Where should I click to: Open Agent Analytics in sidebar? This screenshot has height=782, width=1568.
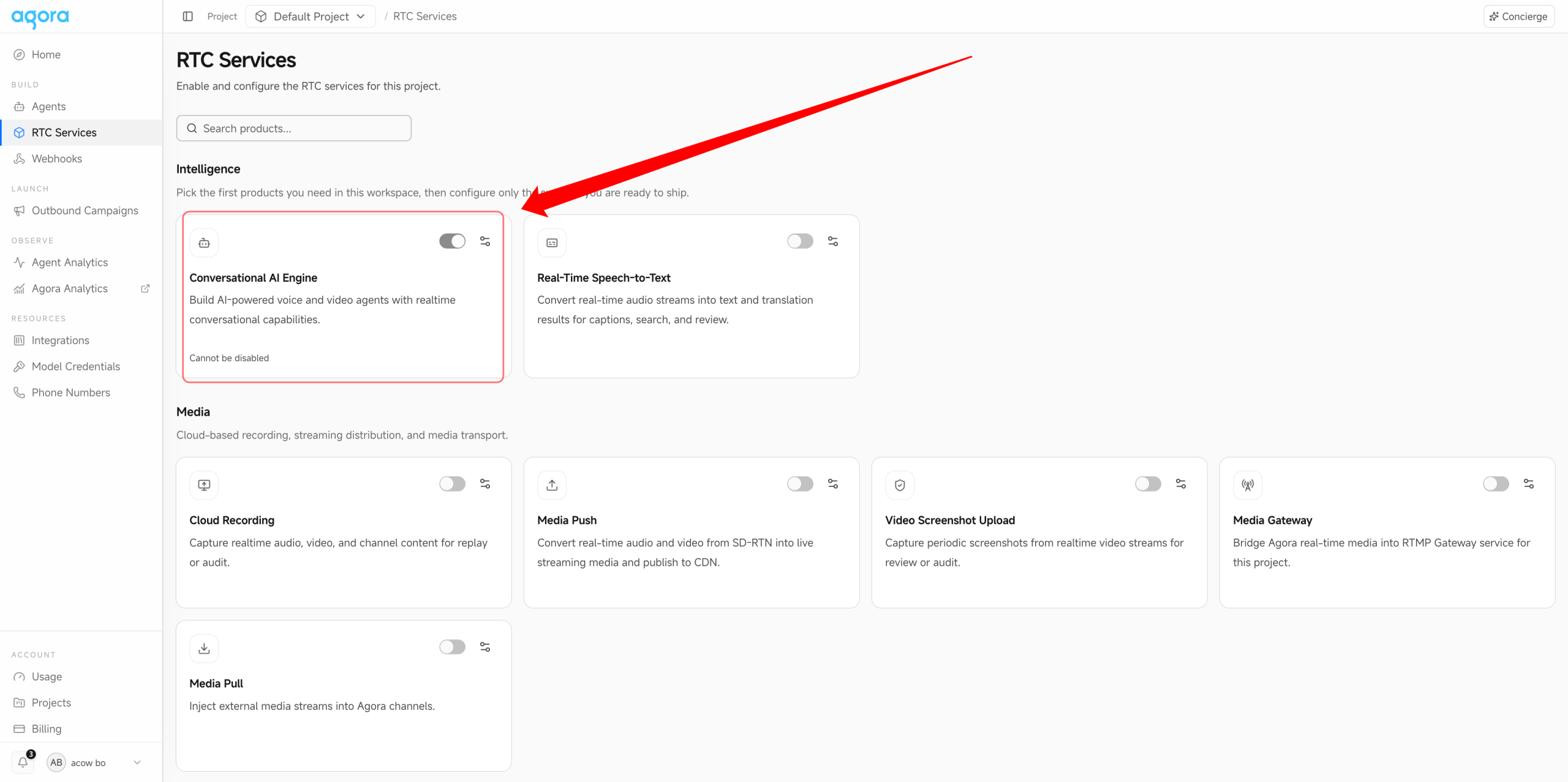[81, 262]
